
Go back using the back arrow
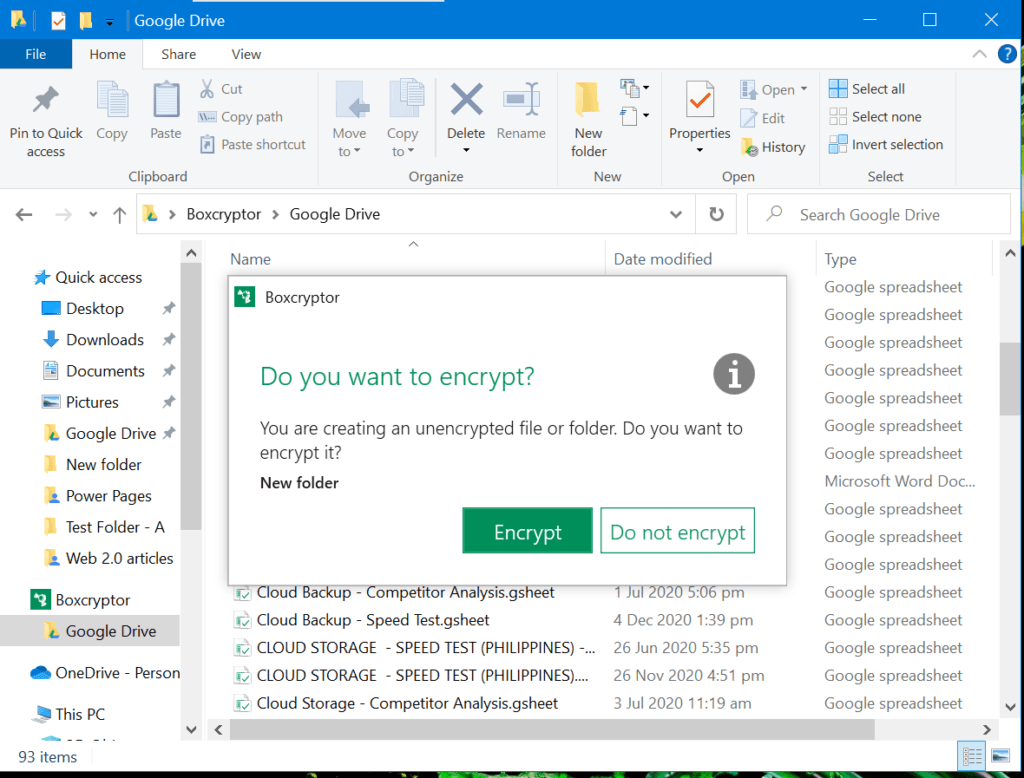tap(24, 214)
